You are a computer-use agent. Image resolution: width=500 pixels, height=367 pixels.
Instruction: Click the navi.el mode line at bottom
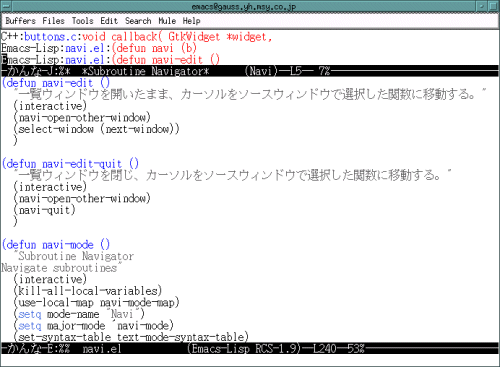(x=250, y=348)
